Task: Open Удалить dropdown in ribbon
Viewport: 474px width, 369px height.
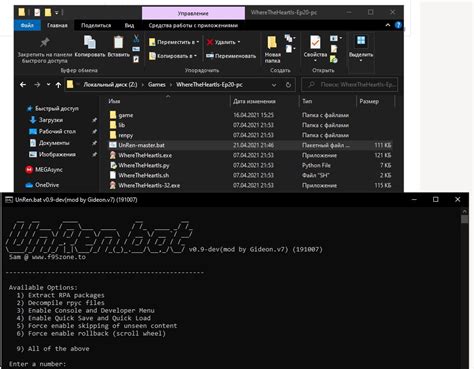Action: (223, 42)
